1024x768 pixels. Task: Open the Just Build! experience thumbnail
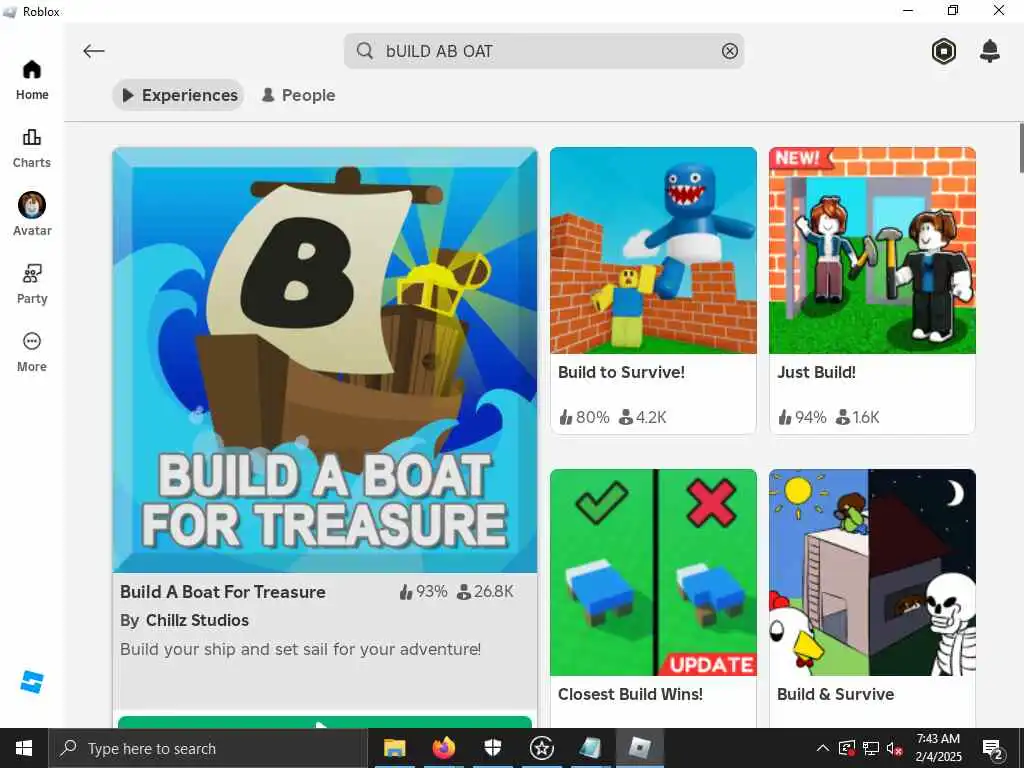(x=872, y=251)
